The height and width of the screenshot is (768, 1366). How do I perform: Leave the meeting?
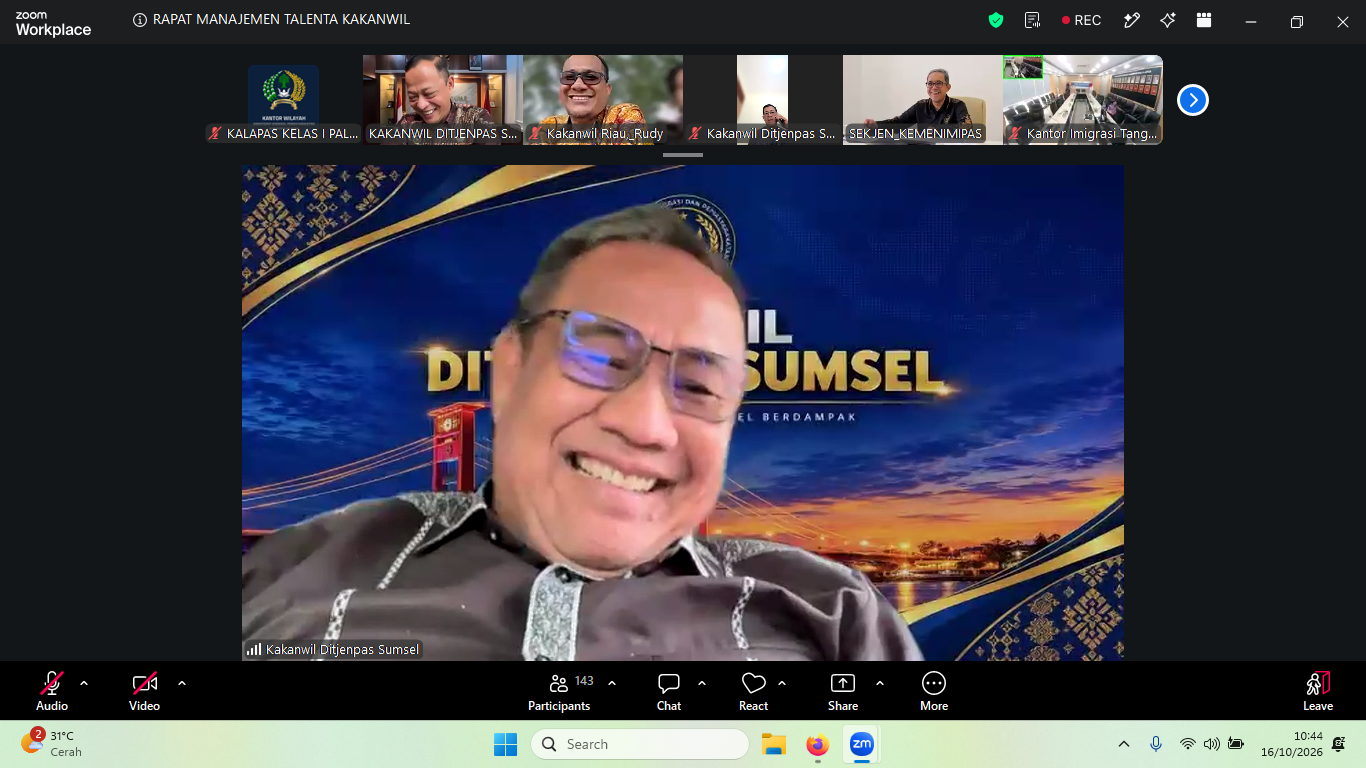[1318, 691]
